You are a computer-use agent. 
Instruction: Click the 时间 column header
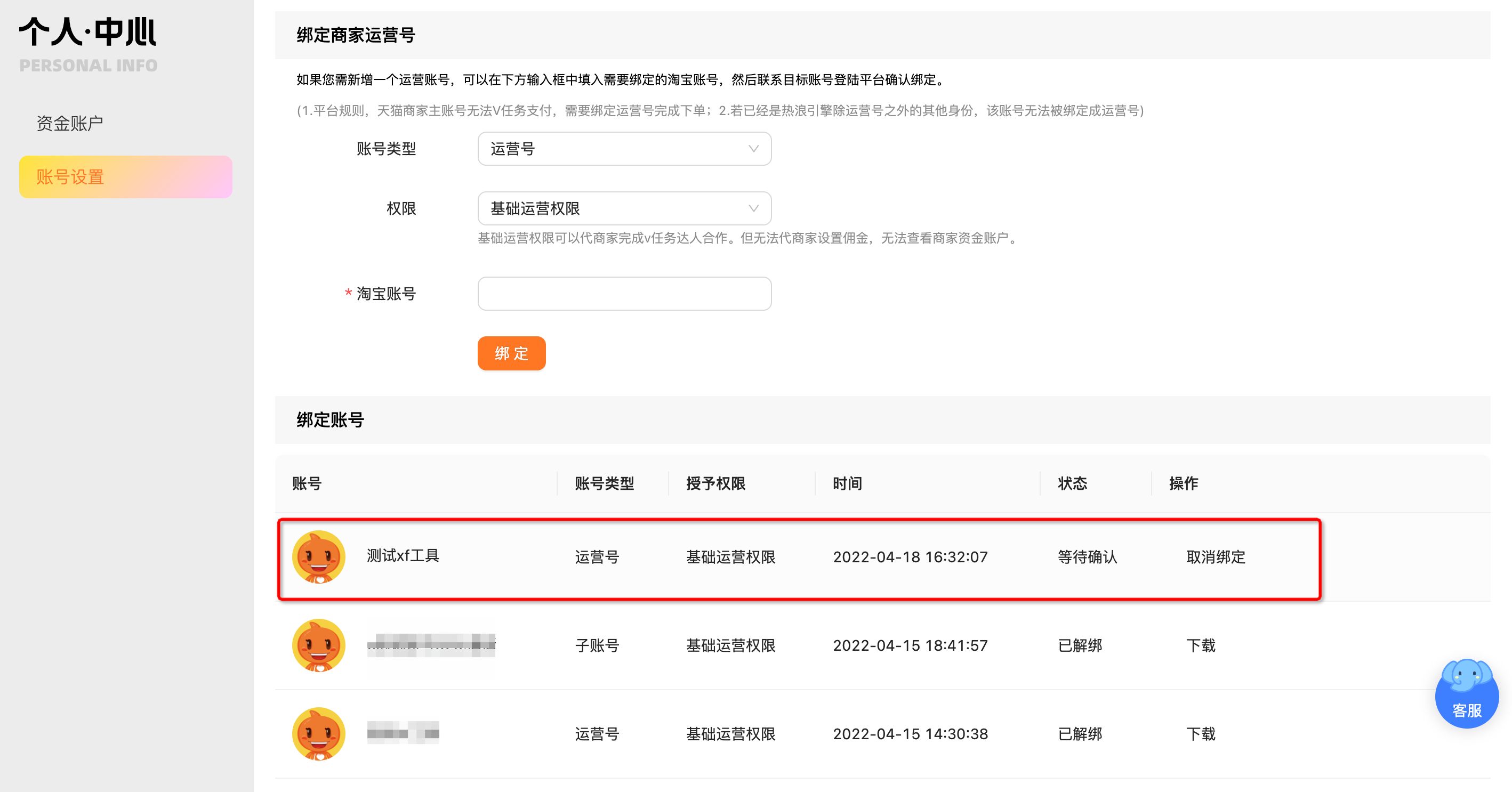tap(847, 483)
